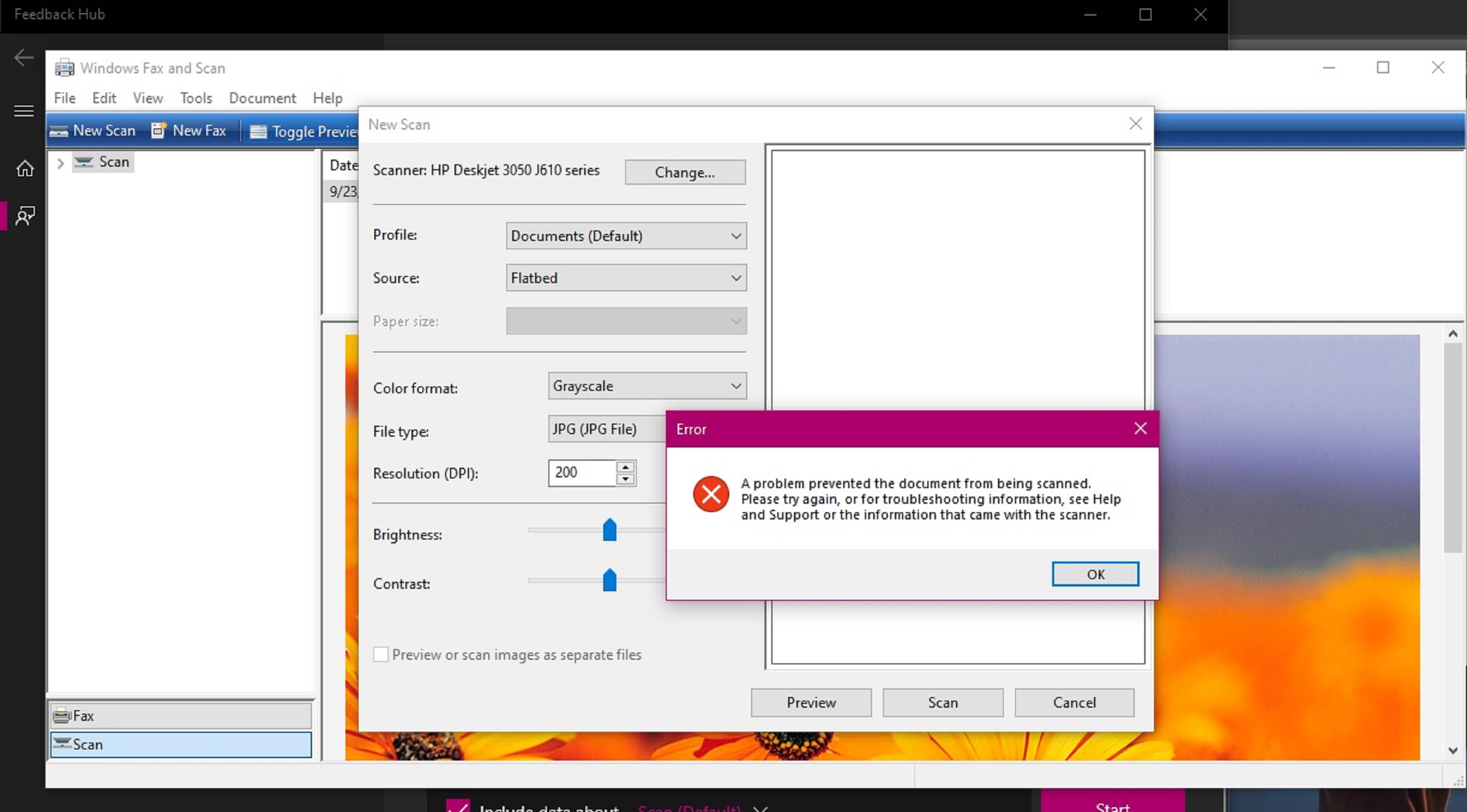Click the Feedback Hub back arrow
Viewport: 1467px width, 812px height.
click(23, 58)
